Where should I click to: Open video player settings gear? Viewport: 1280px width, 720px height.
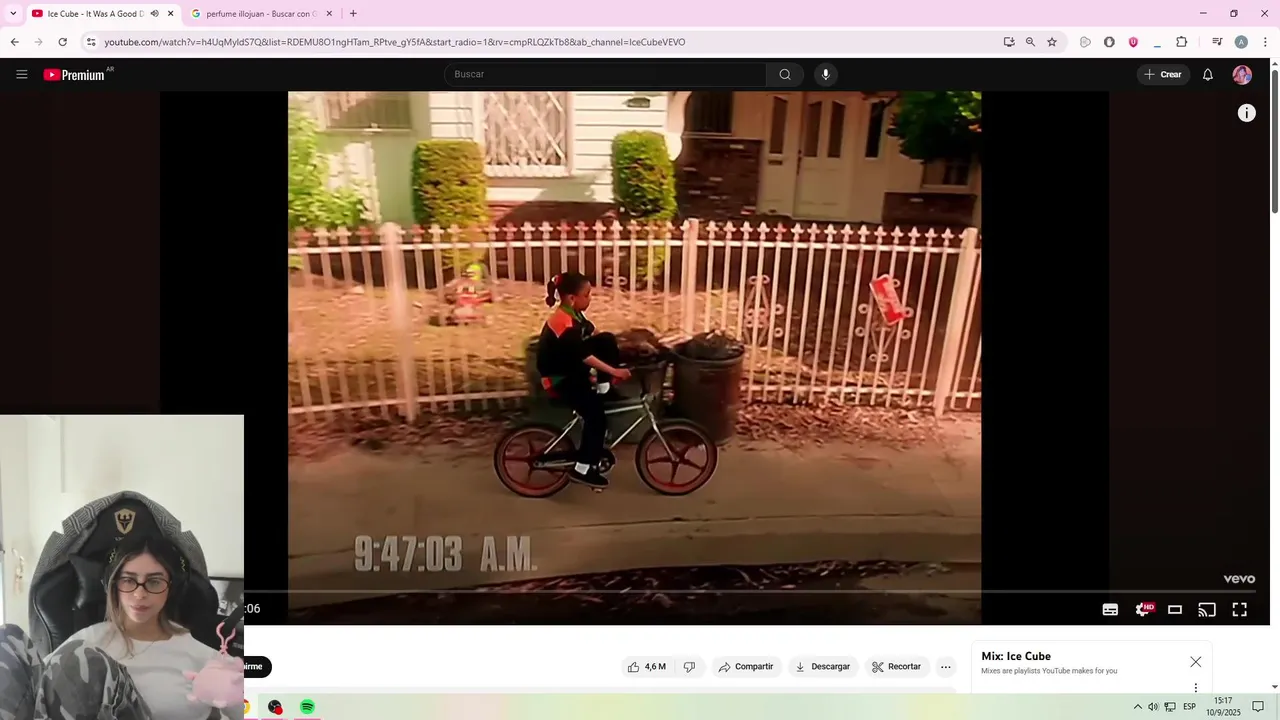point(1143,609)
